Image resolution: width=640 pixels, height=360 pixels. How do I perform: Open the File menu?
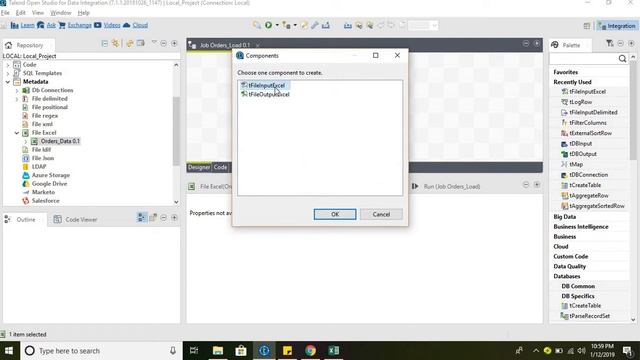click(x=5, y=13)
